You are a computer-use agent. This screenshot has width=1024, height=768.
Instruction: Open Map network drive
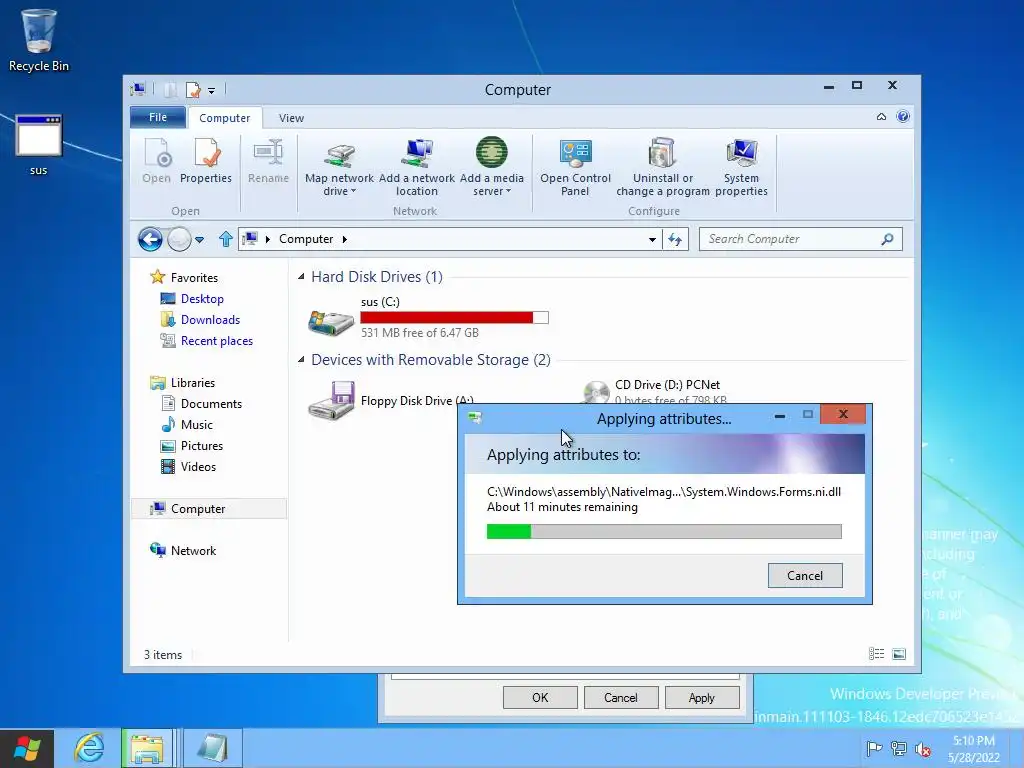339,167
